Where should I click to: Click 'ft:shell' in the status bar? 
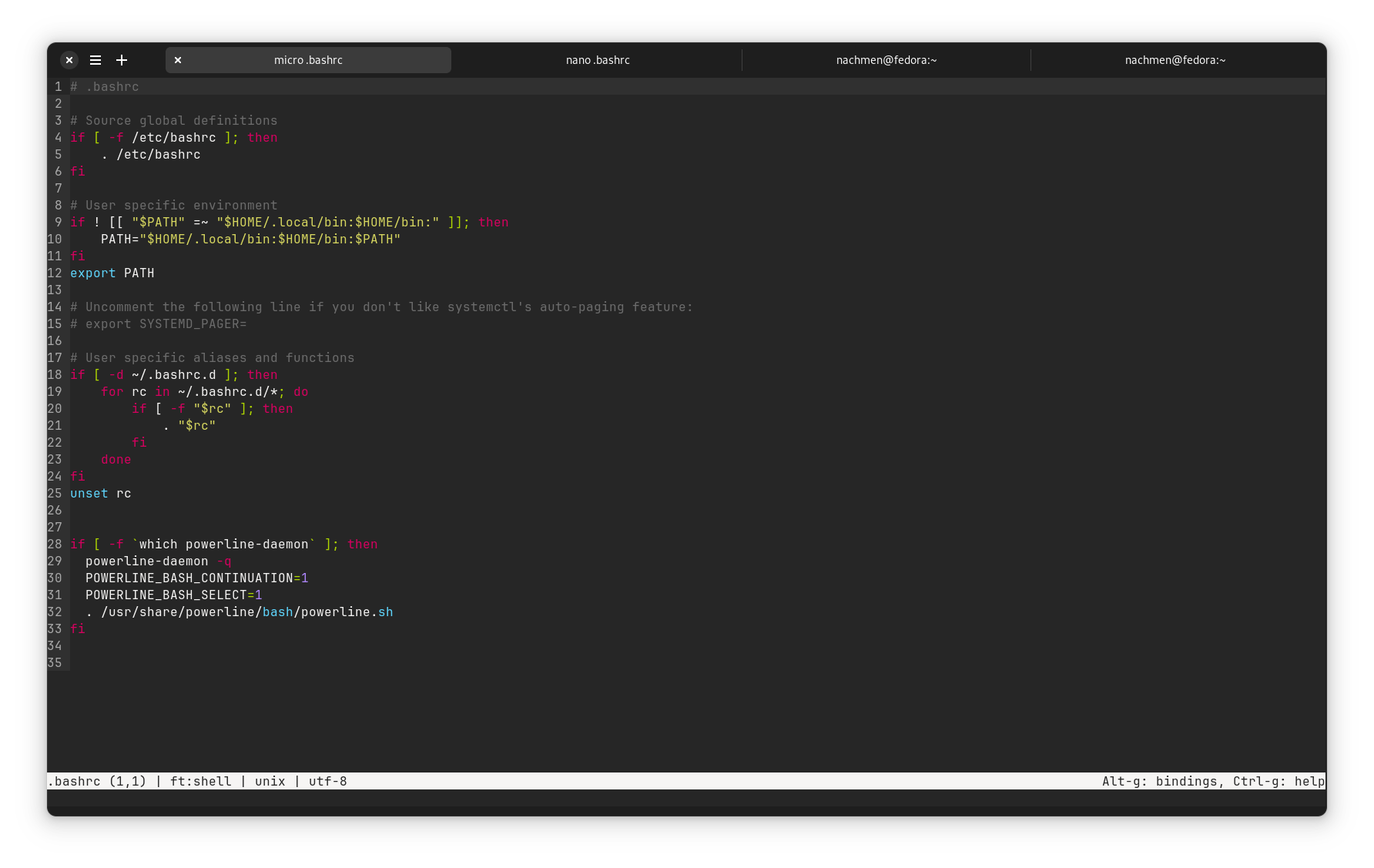200,782
